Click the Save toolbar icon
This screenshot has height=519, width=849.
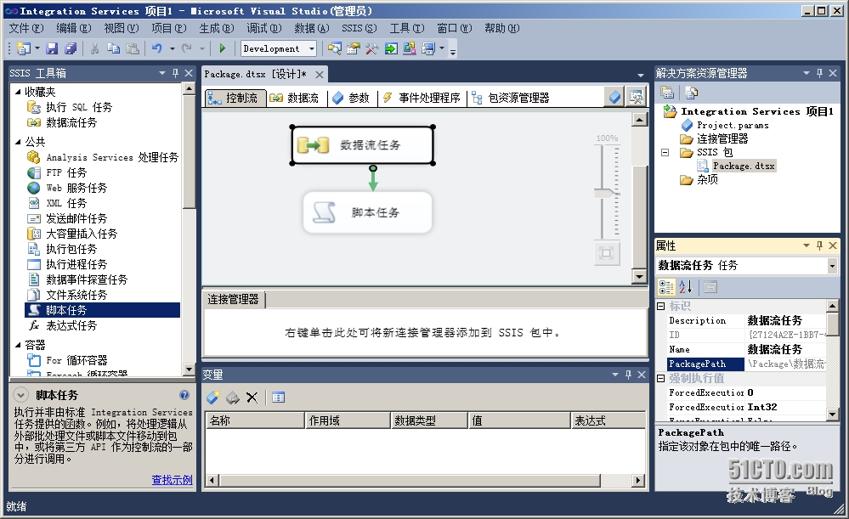[52, 49]
